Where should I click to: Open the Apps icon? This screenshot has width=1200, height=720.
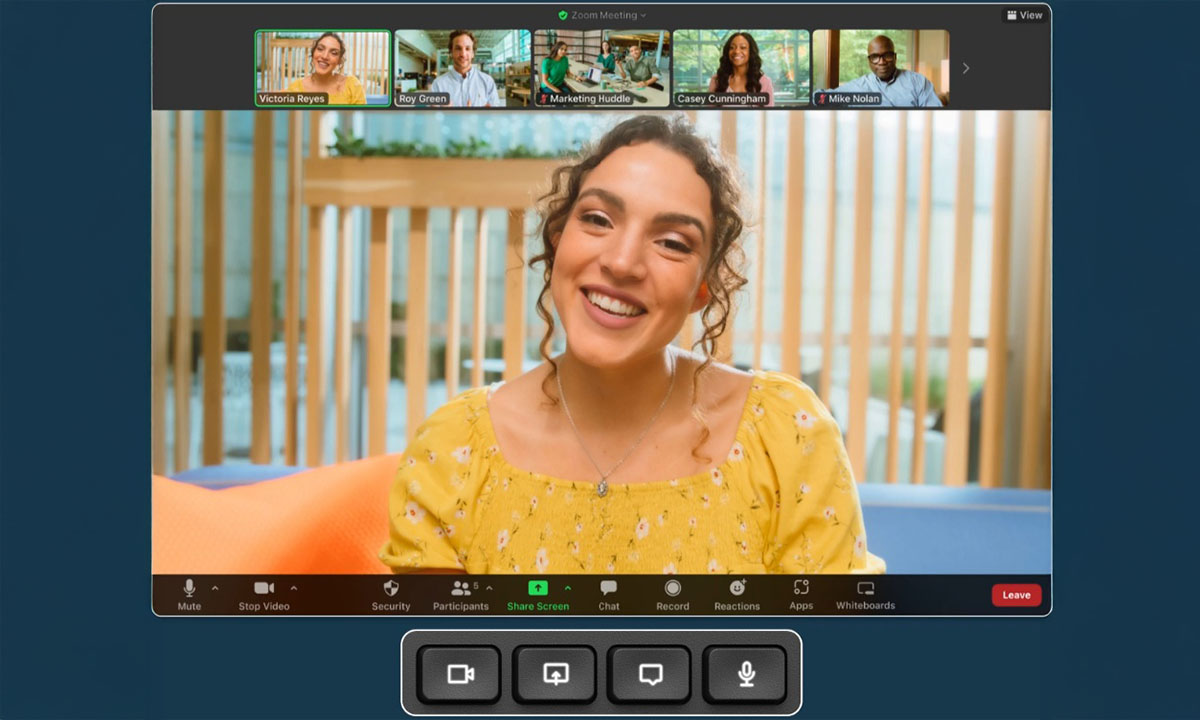click(x=801, y=589)
